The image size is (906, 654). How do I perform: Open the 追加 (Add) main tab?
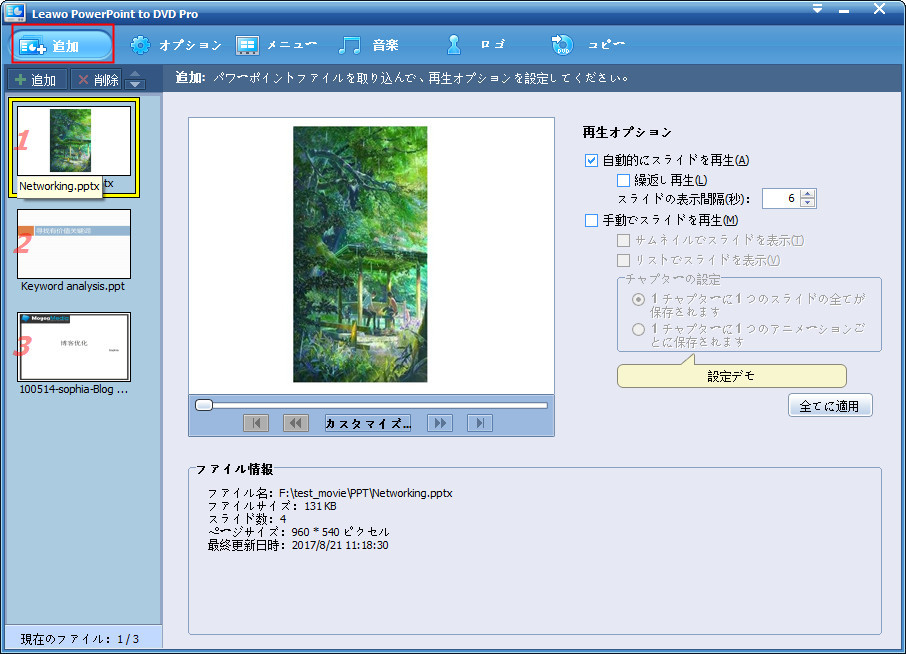(x=62, y=45)
